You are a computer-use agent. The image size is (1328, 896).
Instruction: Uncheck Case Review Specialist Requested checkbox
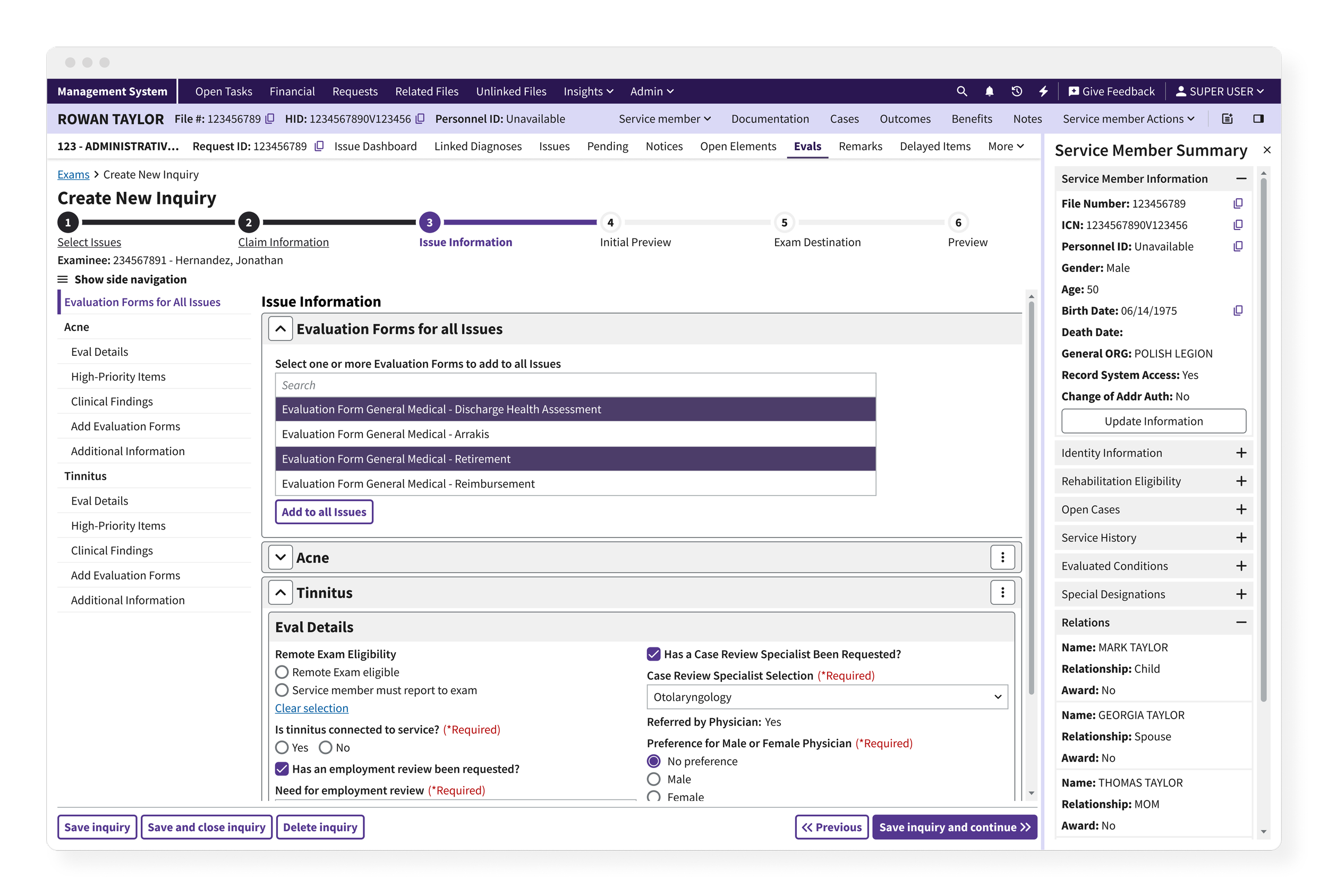[653, 654]
